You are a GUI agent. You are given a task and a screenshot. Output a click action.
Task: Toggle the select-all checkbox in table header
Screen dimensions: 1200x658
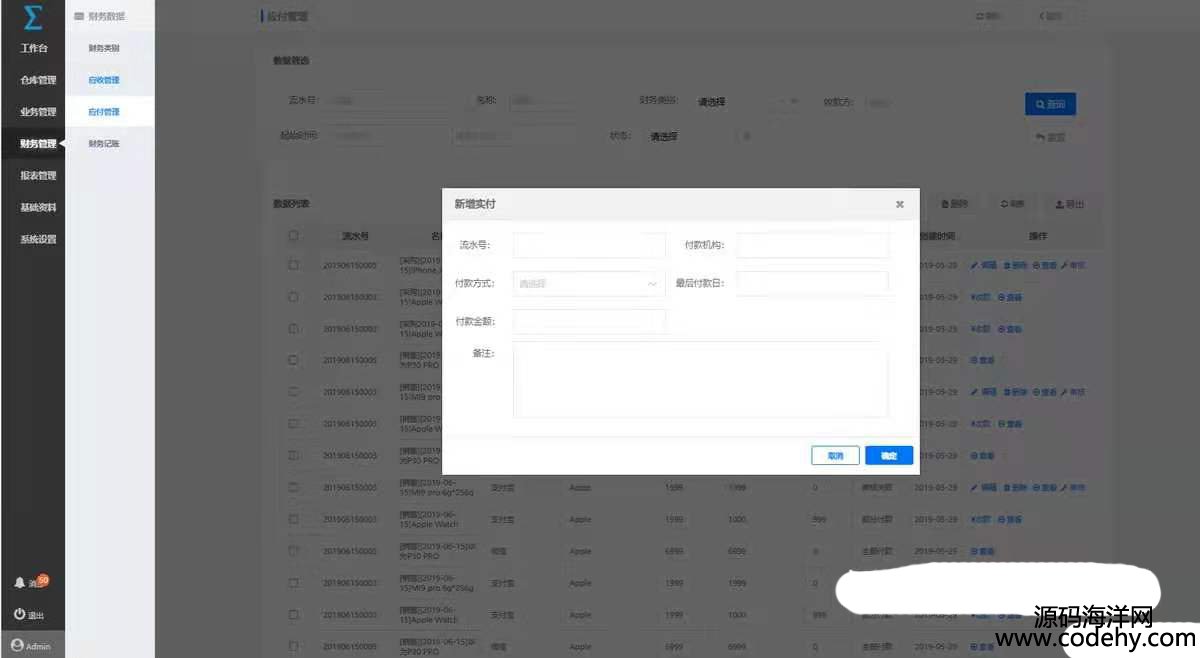point(293,237)
